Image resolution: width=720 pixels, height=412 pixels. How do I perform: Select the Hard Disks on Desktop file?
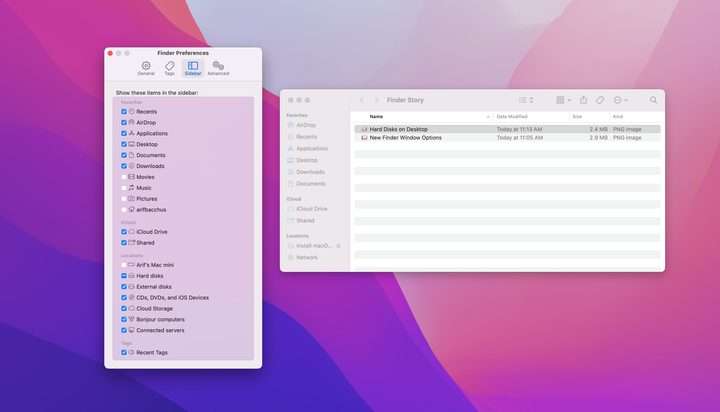tap(507, 130)
